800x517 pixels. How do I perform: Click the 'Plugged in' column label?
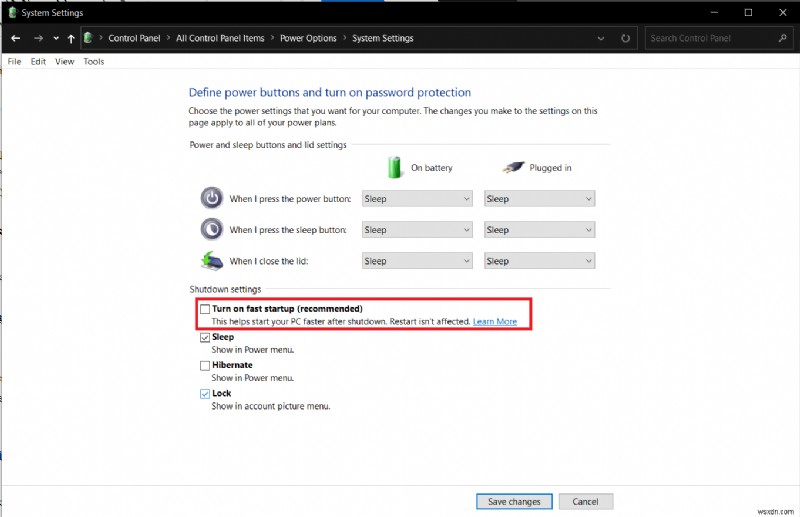click(550, 168)
